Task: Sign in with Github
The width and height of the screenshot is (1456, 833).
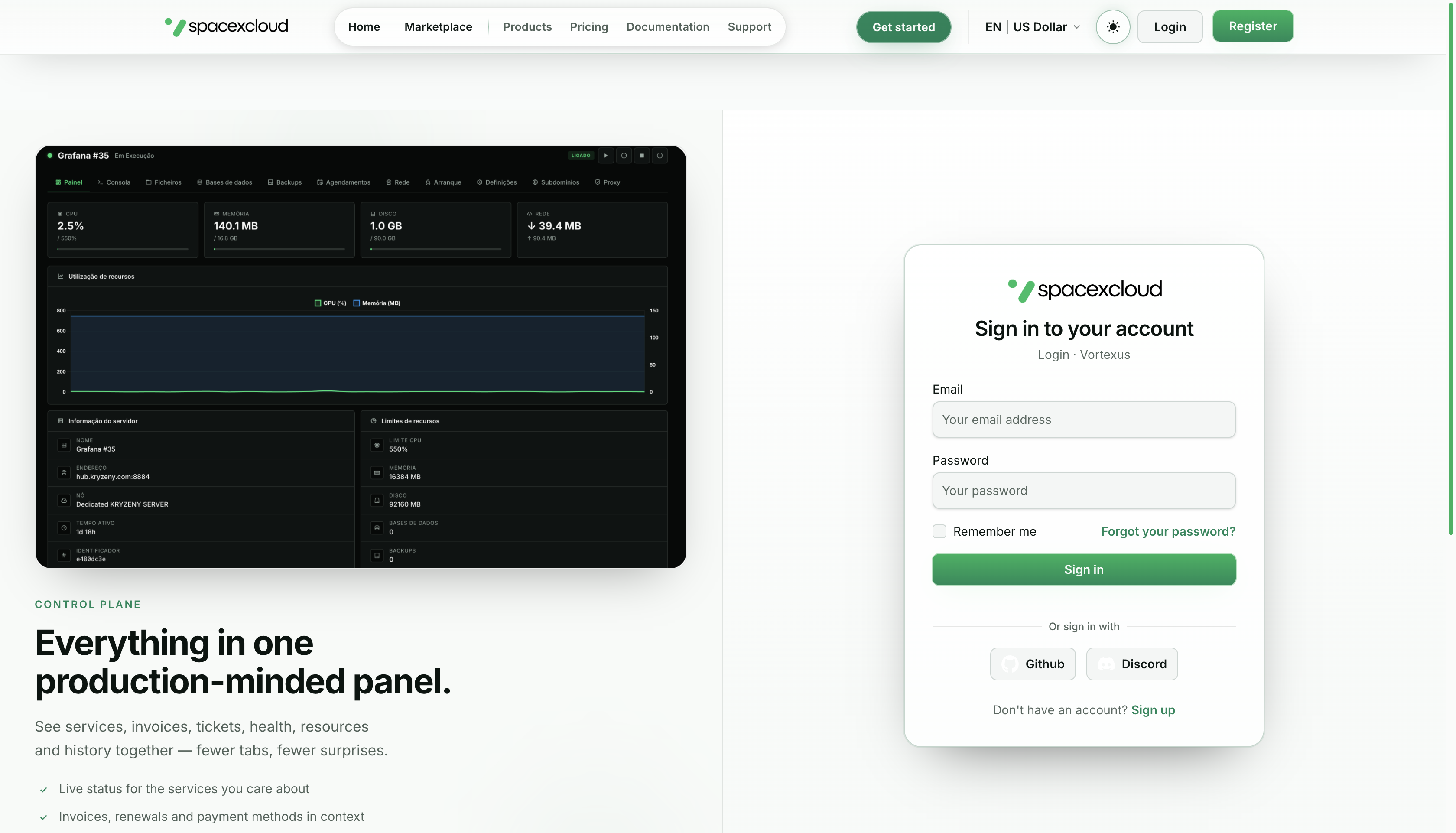Action: (x=1032, y=664)
